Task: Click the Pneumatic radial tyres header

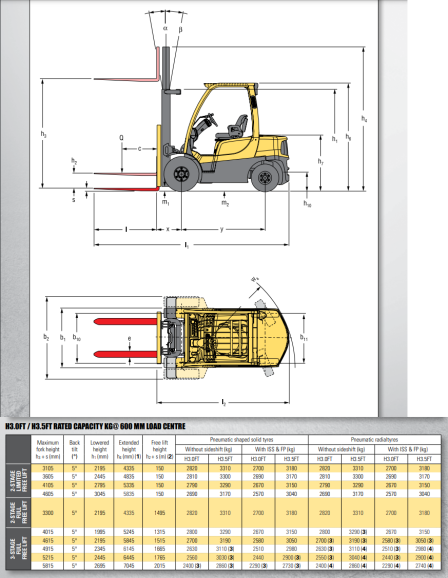Action: point(374,440)
